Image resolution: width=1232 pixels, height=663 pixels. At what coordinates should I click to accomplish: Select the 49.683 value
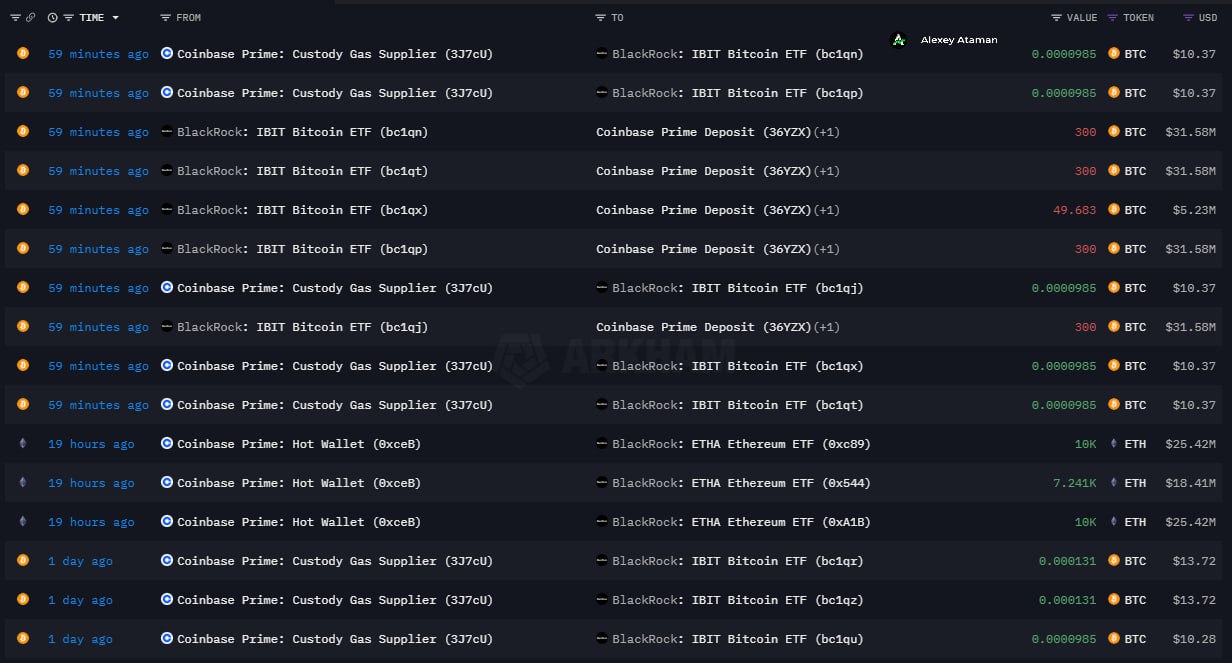(x=1075, y=210)
